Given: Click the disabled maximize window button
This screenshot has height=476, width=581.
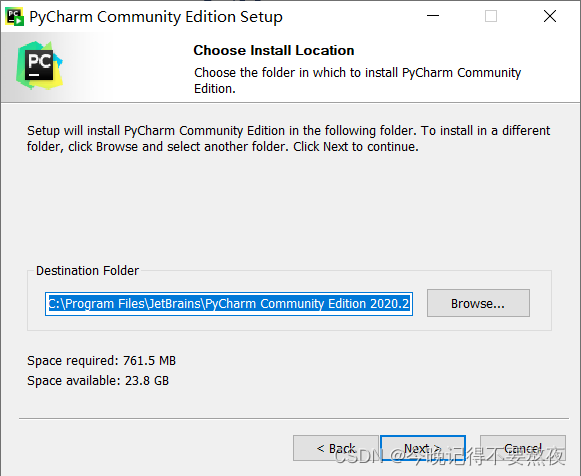Looking at the screenshot, I should [x=491, y=16].
